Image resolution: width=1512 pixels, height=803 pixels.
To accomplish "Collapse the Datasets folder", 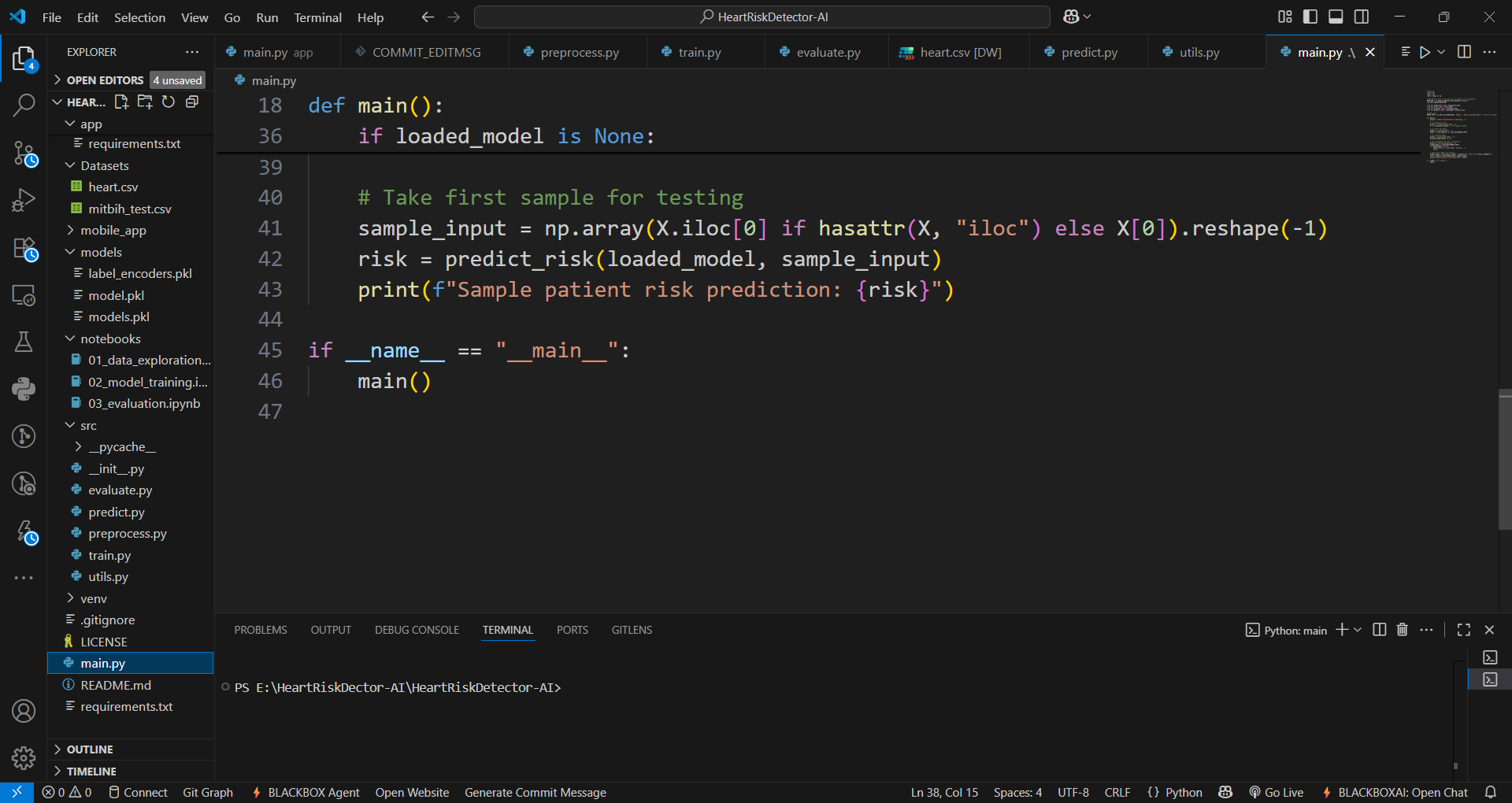I will pyautogui.click(x=104, y=165).
